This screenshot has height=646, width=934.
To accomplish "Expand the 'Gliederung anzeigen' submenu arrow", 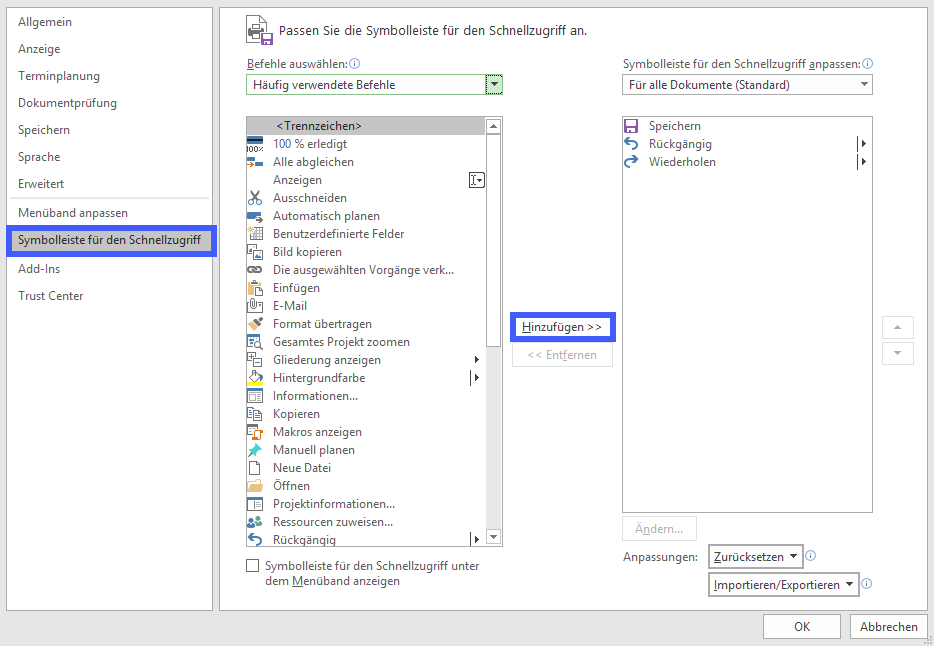I will click(477, 360).
